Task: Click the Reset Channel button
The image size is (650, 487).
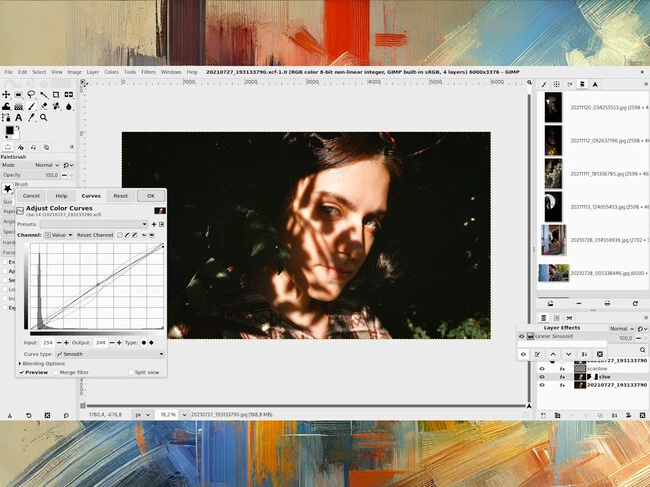Action: 97,235
